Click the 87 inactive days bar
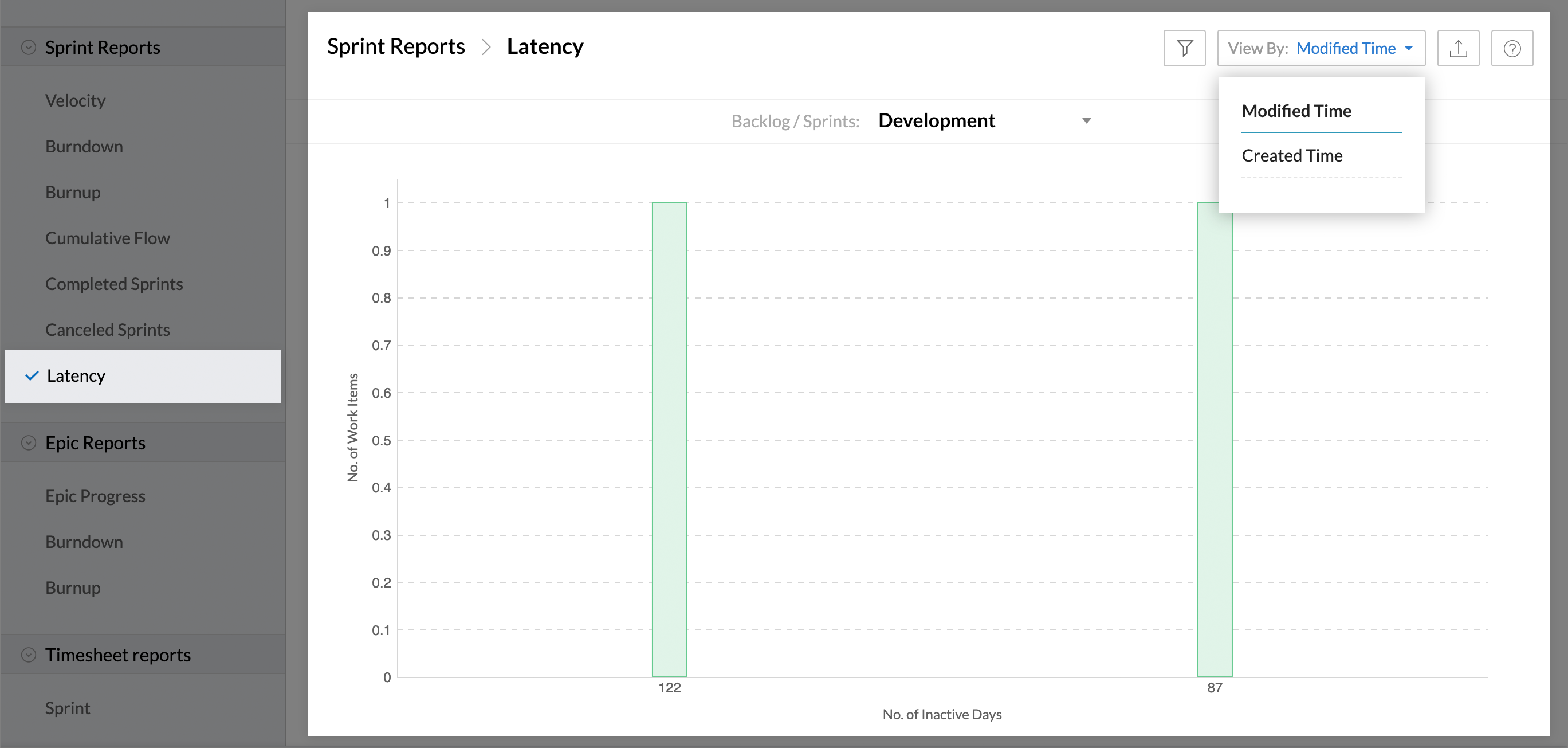 point(1215,445)
